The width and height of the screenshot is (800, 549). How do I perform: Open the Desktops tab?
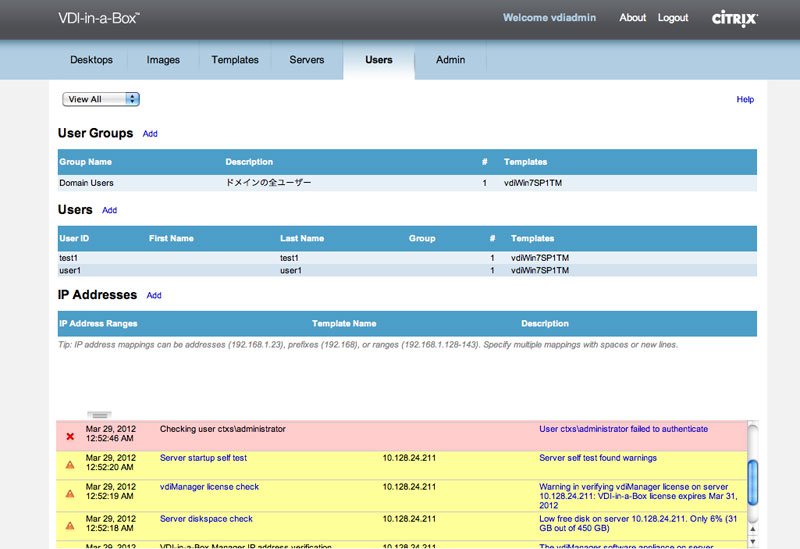[91, 60]
